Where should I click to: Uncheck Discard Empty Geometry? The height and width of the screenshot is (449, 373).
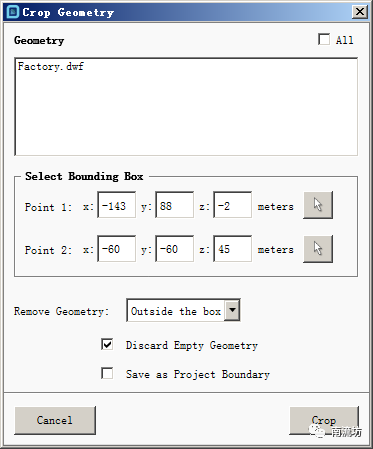tap(107, 344)
